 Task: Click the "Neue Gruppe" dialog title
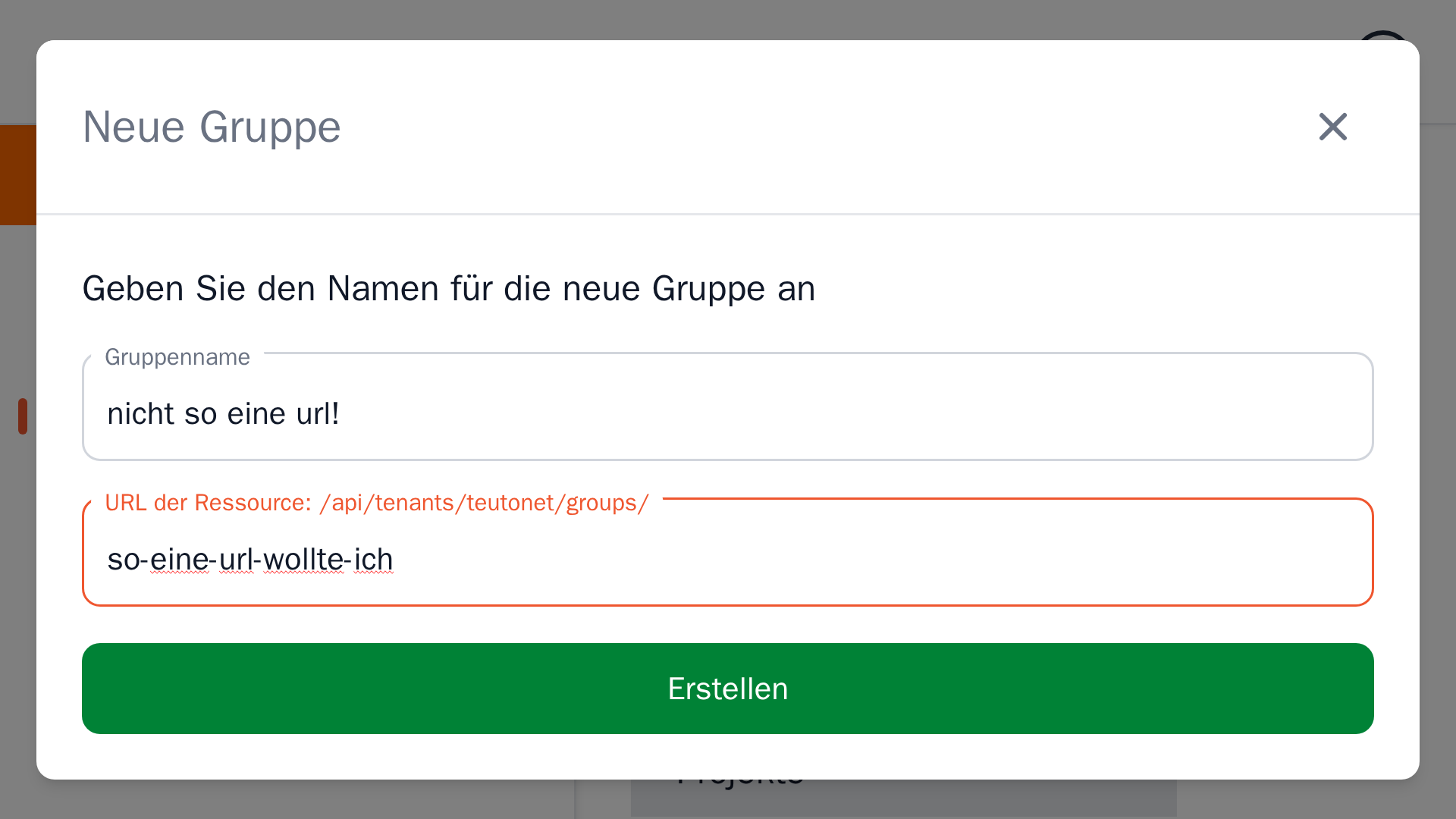(x=212, y=127)
